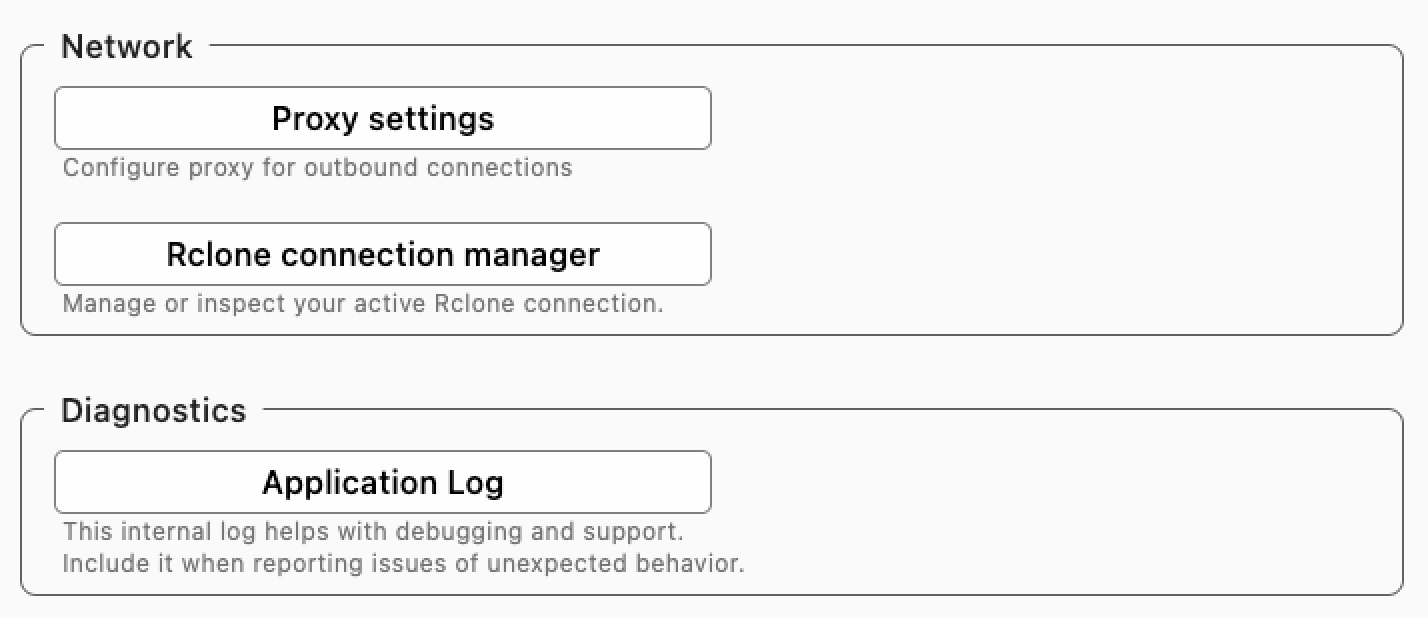Click the Rclone connection manager button text
Screen dimensions: 1428x618
tap(382, 254)
